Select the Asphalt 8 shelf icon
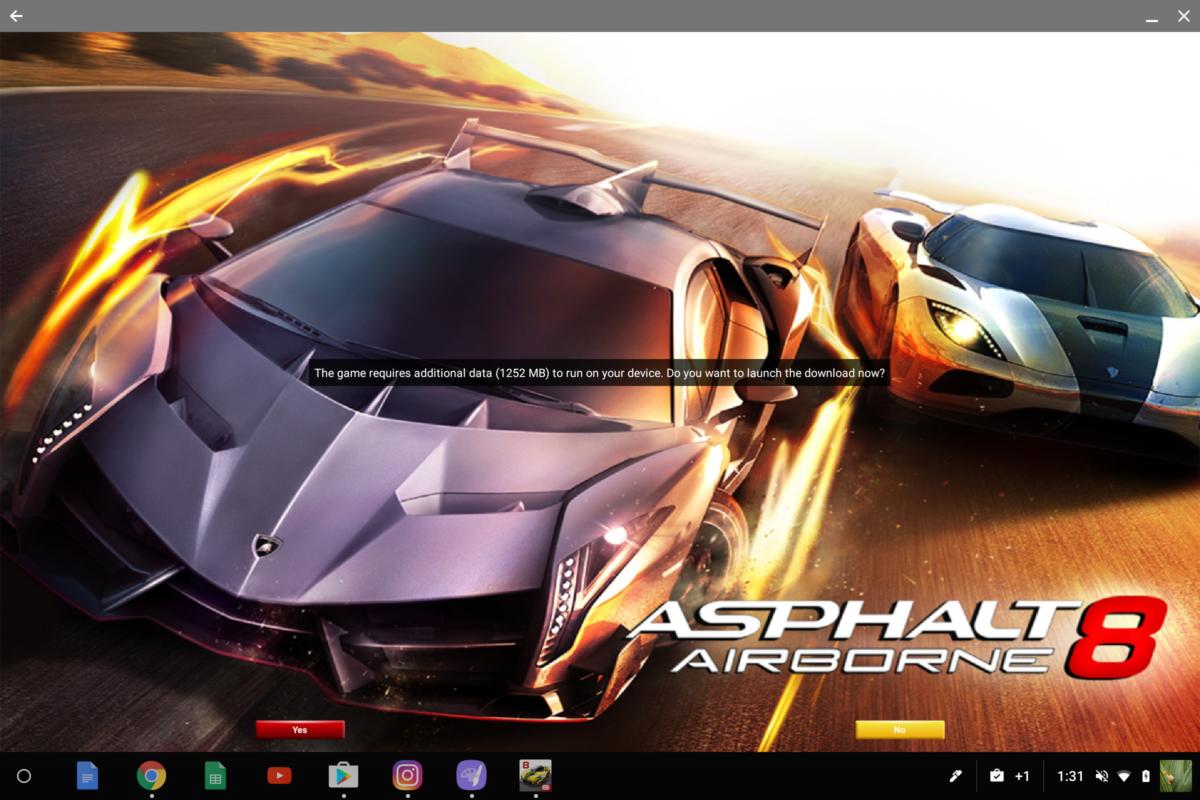Screen dimensions: 1200x800 point(535,775)
